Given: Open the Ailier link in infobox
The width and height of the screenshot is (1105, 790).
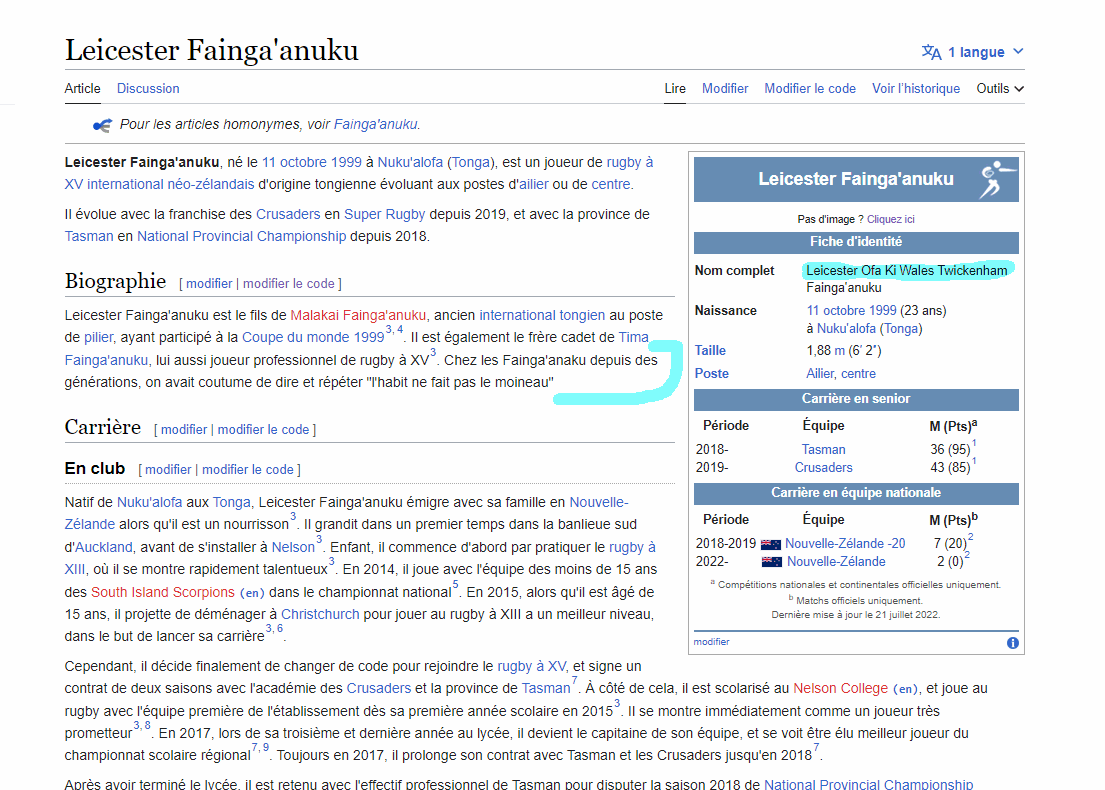Looking at the screenshot, I should (x=820, y=374).
